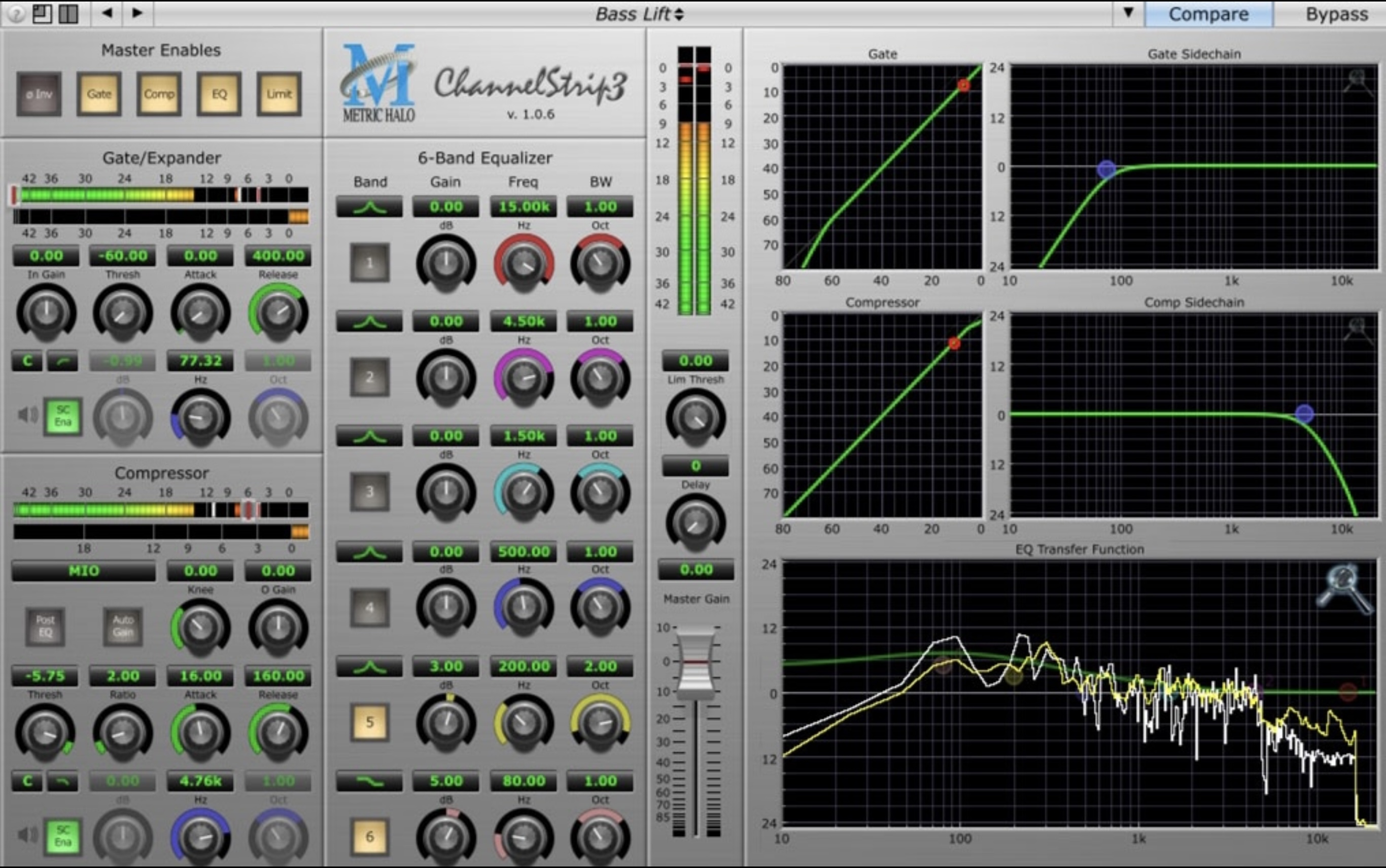
Task: Click the Compare button
Action: tap(1208, 14)
